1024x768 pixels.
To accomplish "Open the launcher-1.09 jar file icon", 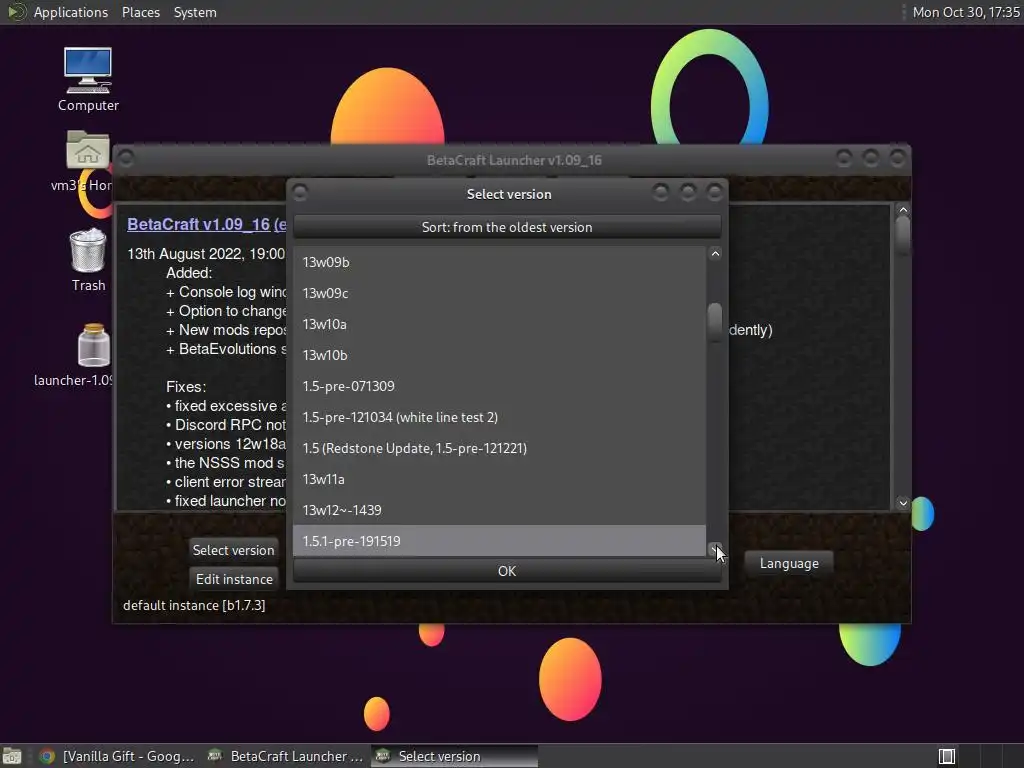I will [x=93, y=345].
